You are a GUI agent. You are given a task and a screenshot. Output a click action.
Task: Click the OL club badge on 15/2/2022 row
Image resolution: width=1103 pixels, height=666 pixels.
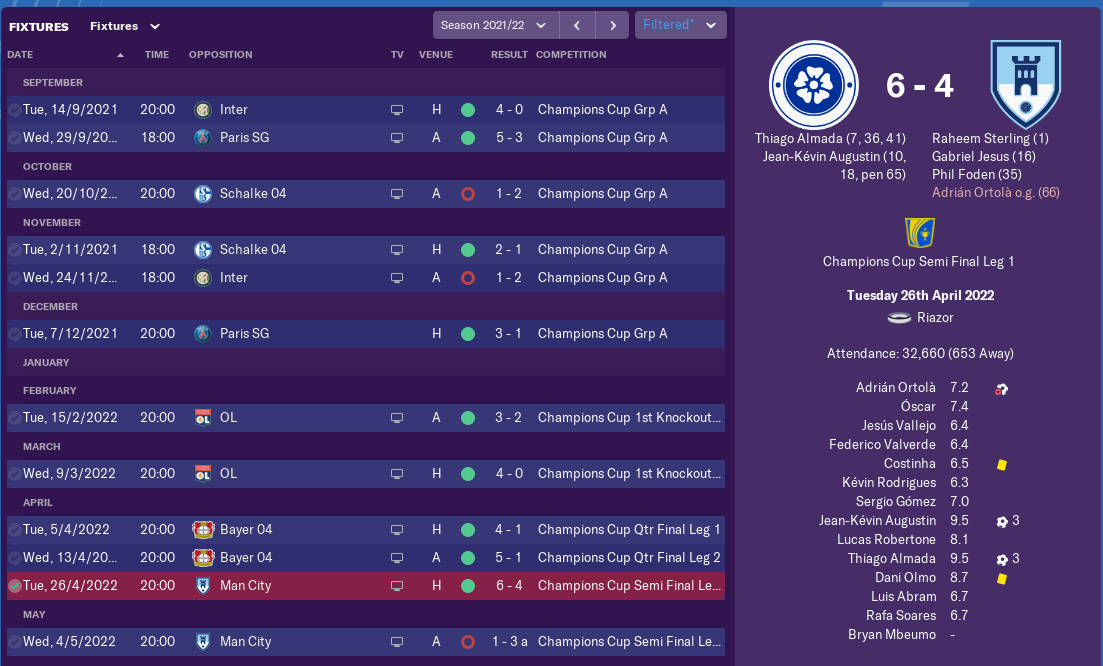point(203,417)
